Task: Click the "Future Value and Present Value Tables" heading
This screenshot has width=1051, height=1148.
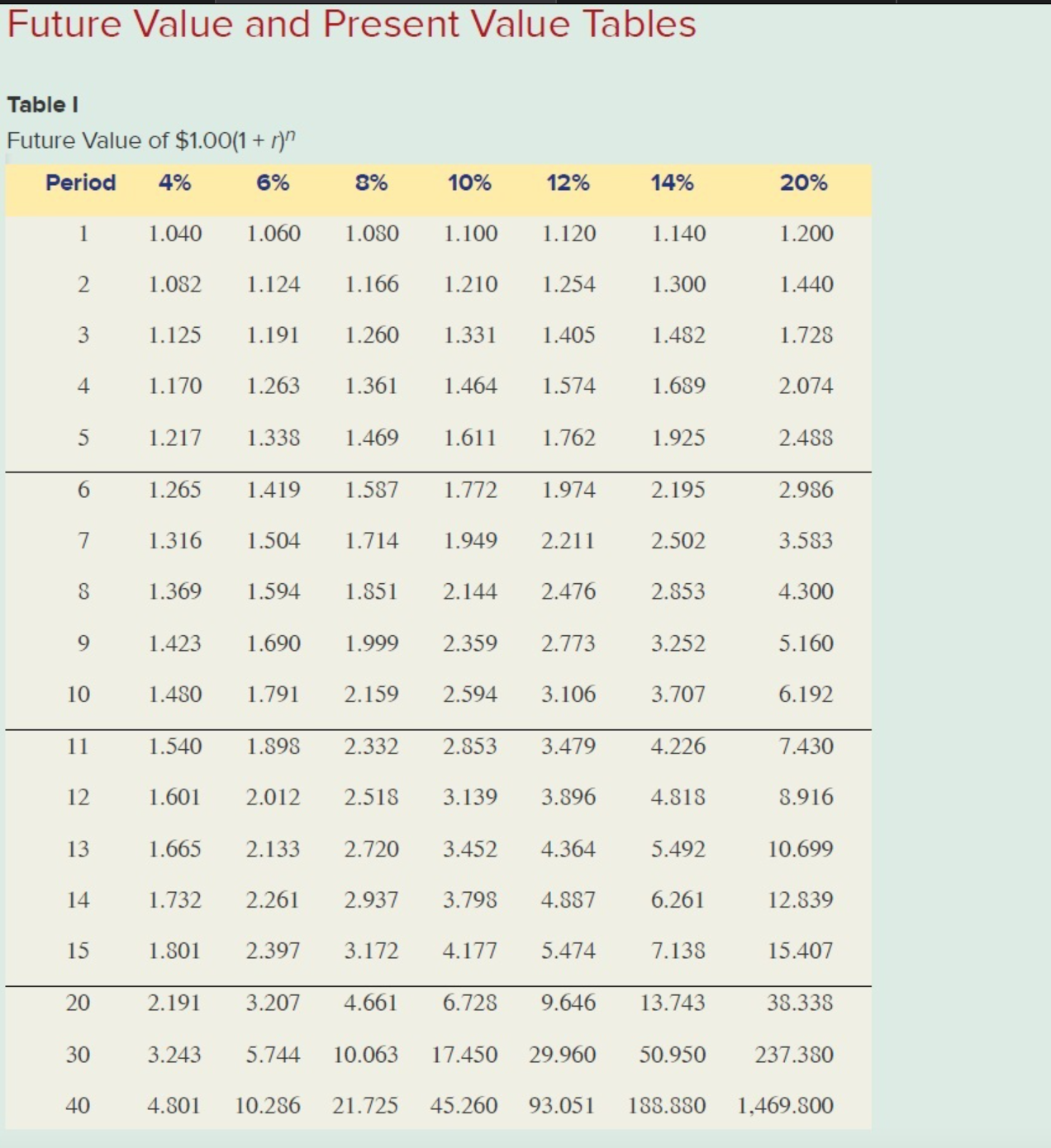Action: pos(351,23)
